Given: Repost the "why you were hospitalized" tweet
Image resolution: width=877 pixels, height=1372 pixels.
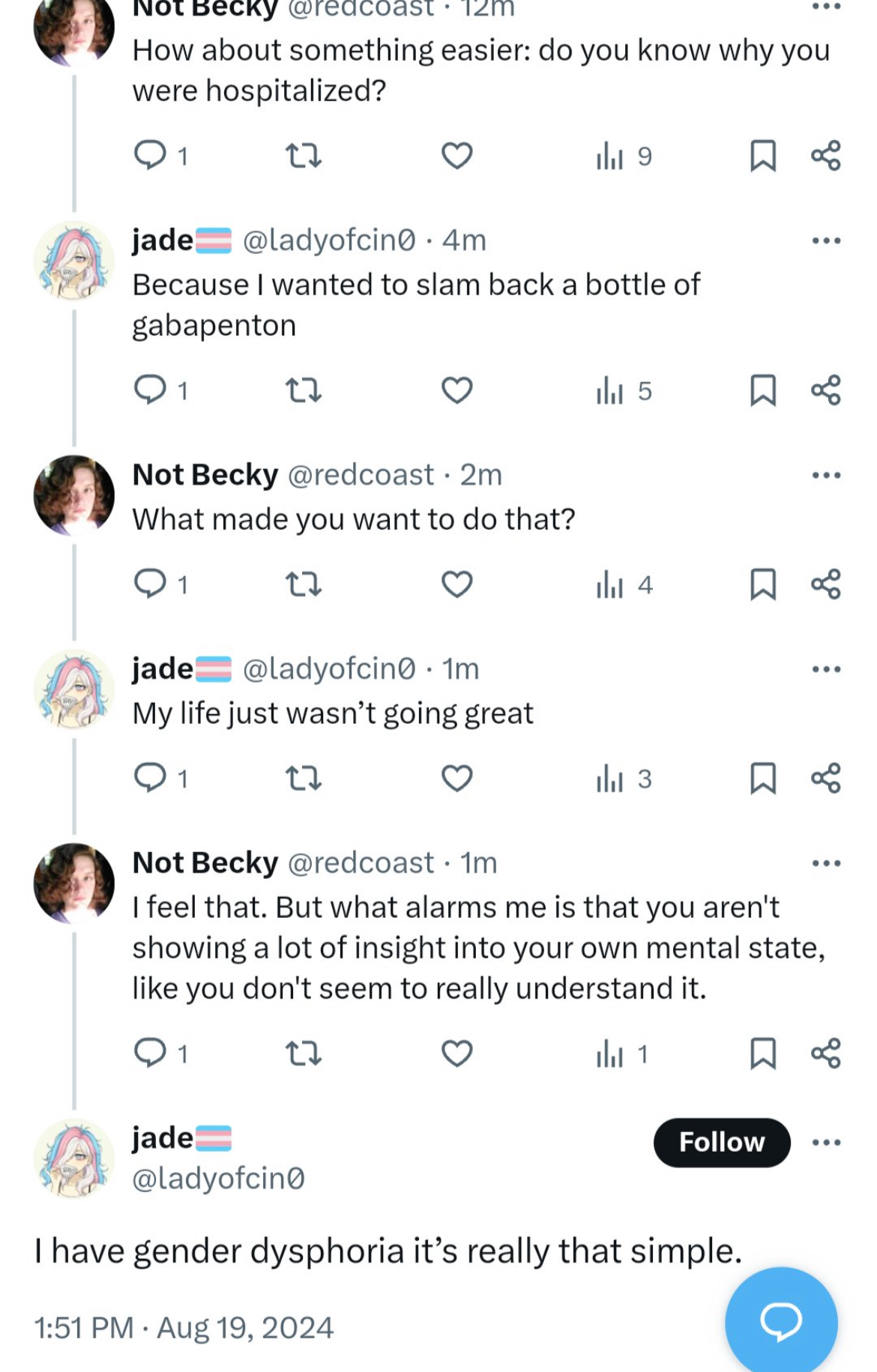Looking at the screenshot, I should coord(304,156).
